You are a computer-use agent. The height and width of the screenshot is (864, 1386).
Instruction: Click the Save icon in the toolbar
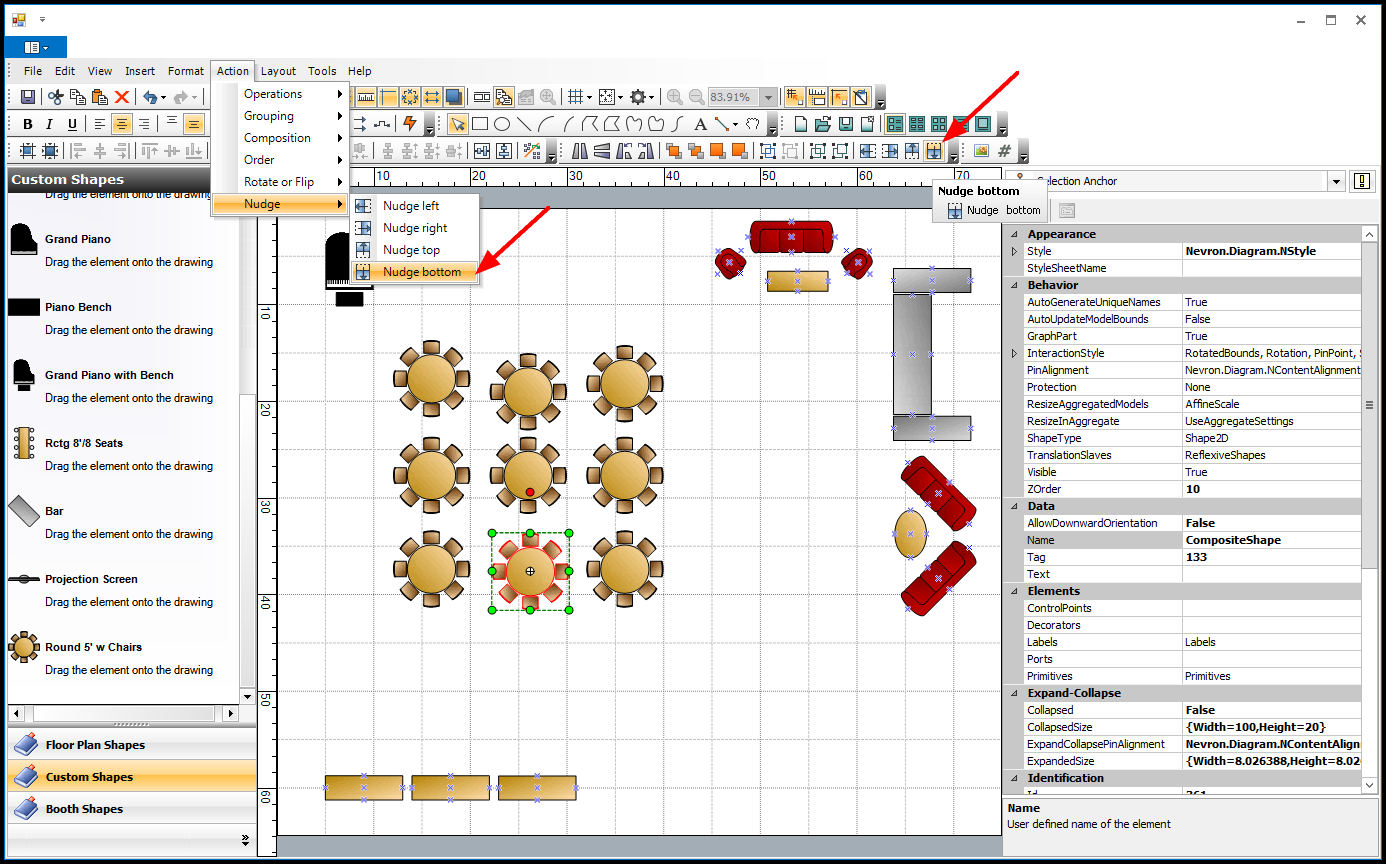28,97
